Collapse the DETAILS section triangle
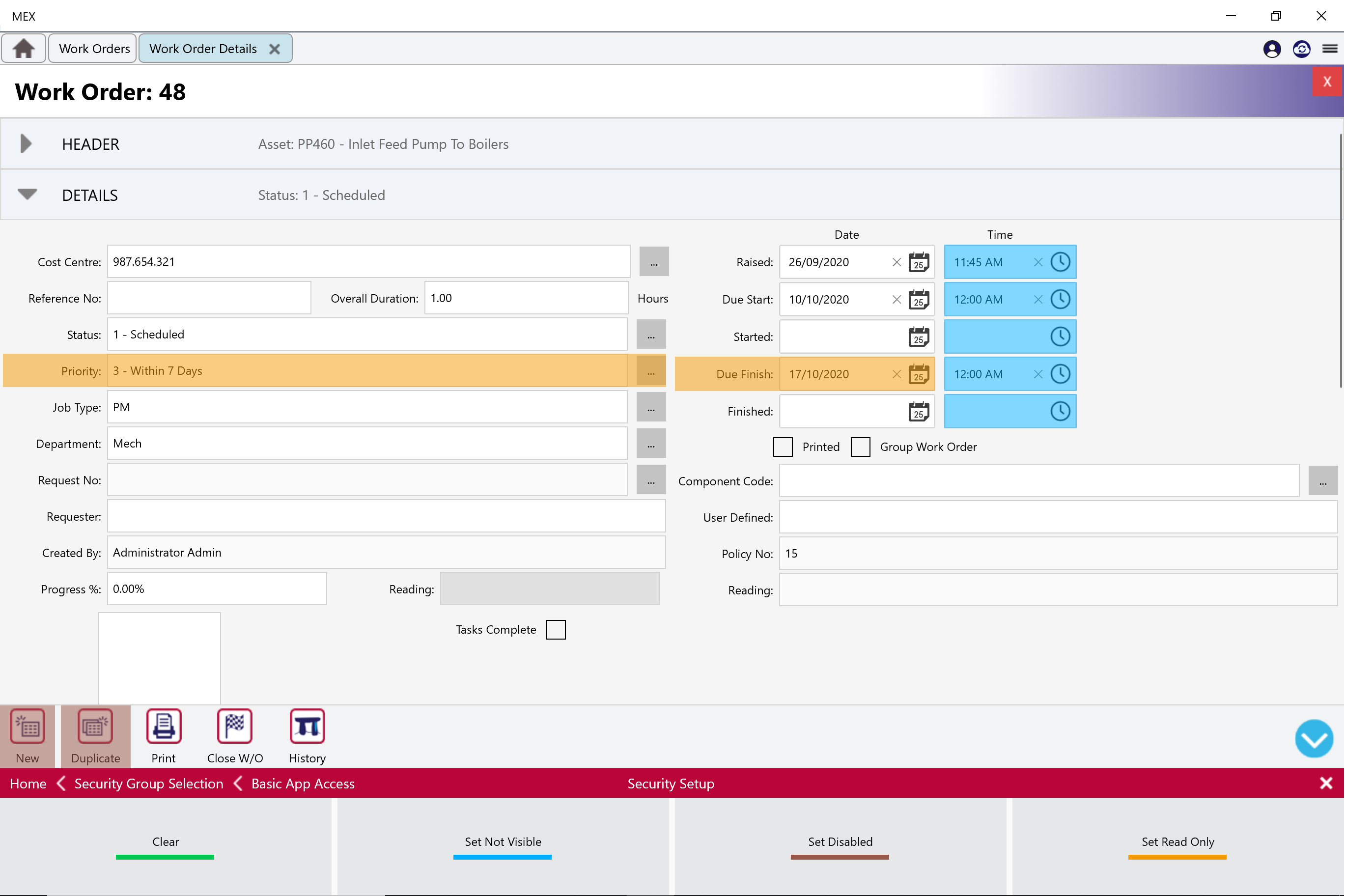The image size is (1345, 896). pos(27,195)
